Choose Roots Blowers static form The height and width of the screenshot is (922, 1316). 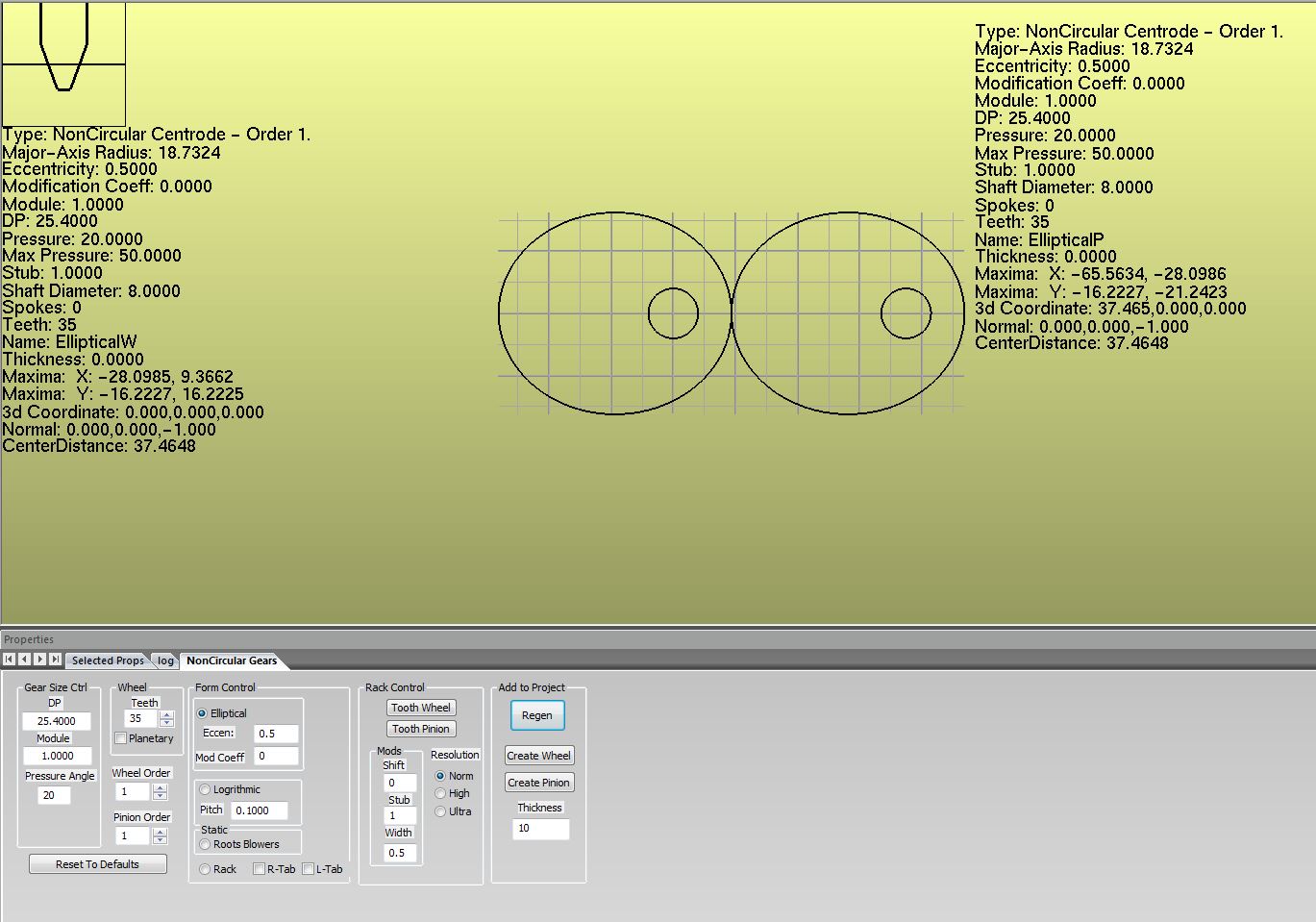[205, 844]
